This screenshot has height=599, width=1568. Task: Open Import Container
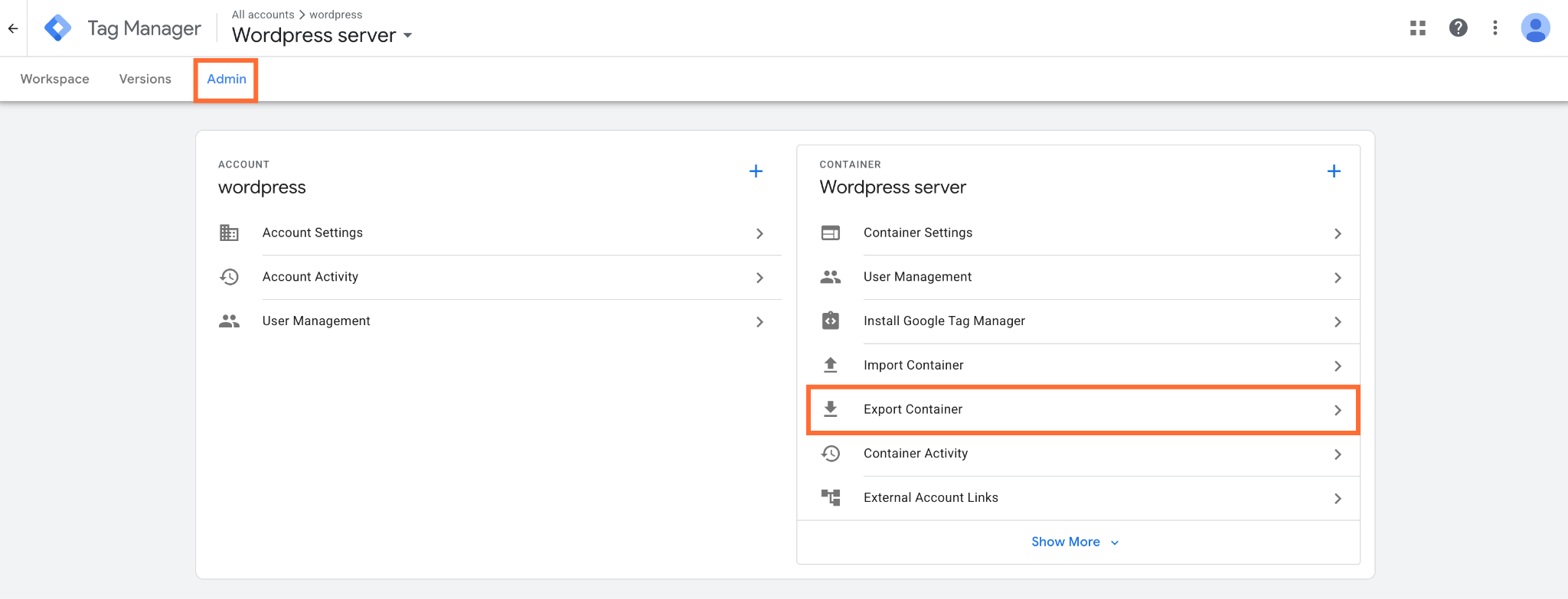[1078, 366]
